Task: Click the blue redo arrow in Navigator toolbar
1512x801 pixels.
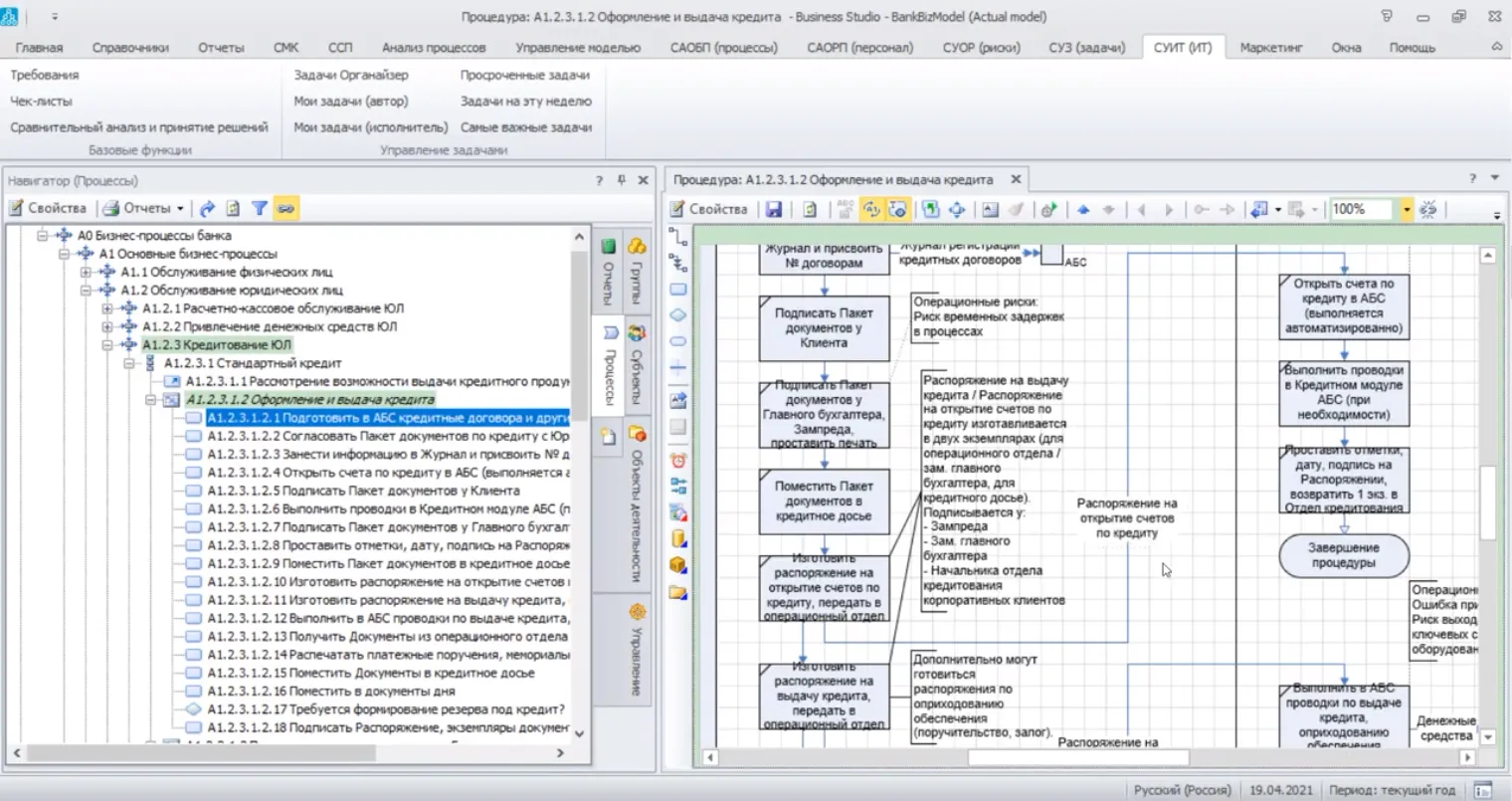Action: tap(207, 208)
